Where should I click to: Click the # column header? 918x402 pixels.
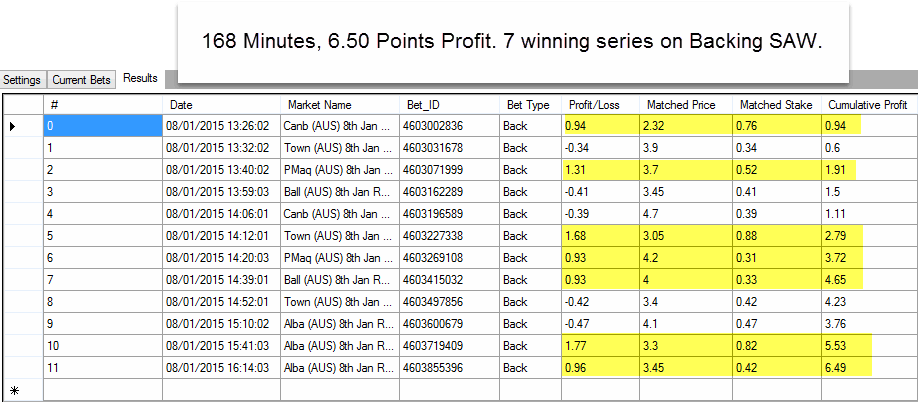[103, 104]
